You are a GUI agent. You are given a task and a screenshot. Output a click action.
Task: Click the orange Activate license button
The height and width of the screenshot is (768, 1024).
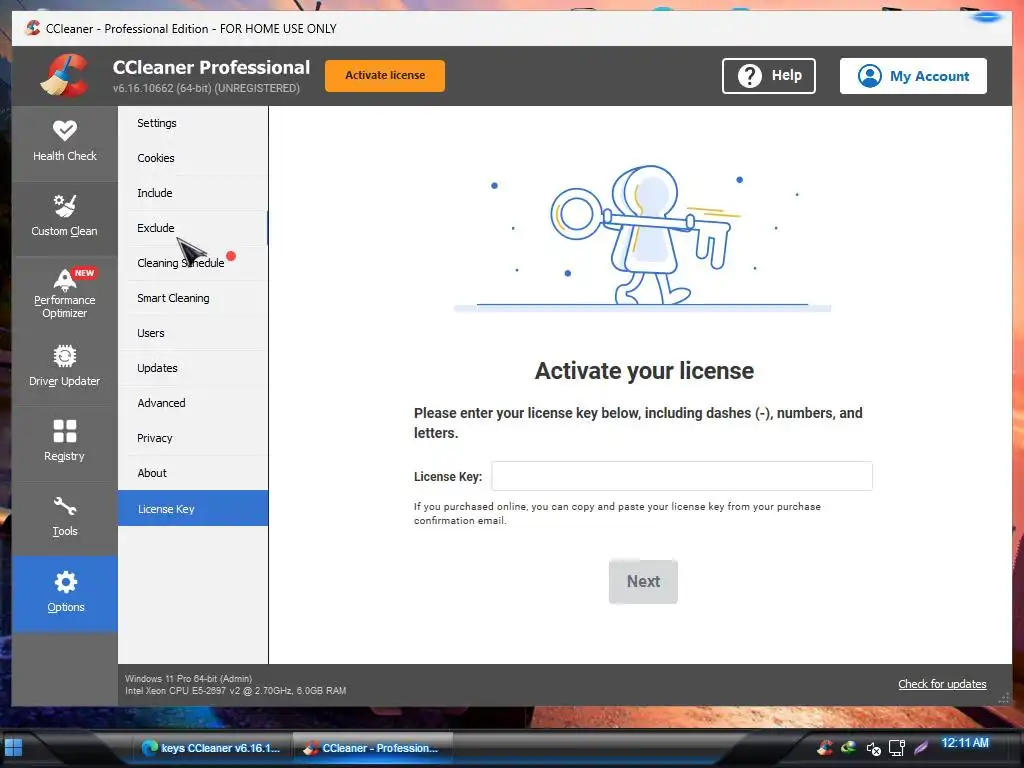point(385,76)
